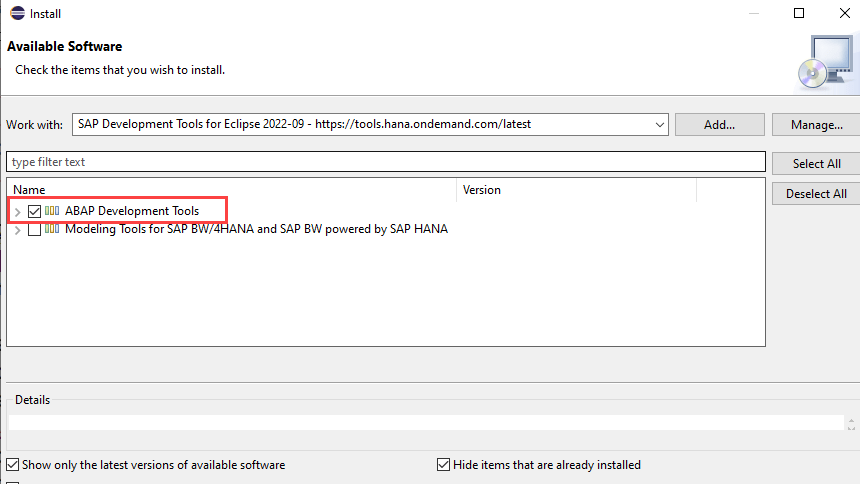Focus the type filter text field
The height and width of the screenshot is (484, 860).
(384, 162)
